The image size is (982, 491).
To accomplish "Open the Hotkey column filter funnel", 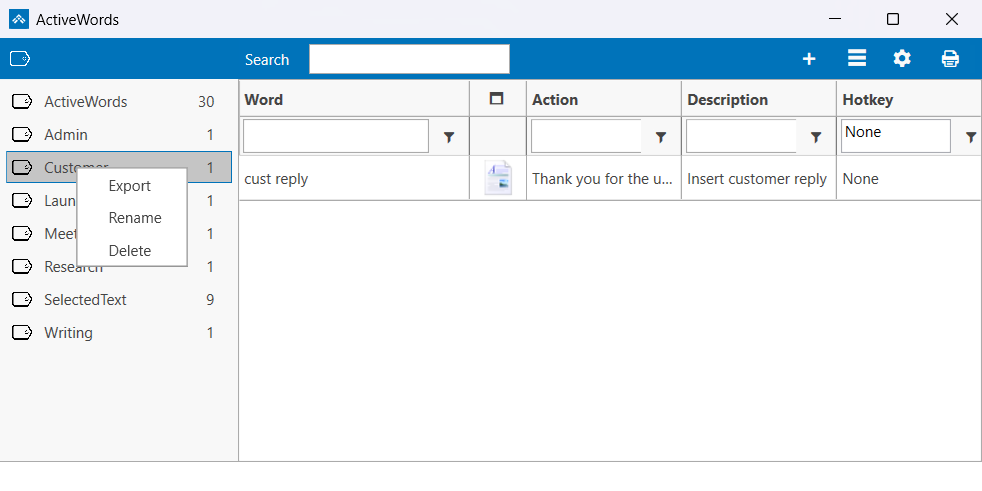I will coord(971,137).
